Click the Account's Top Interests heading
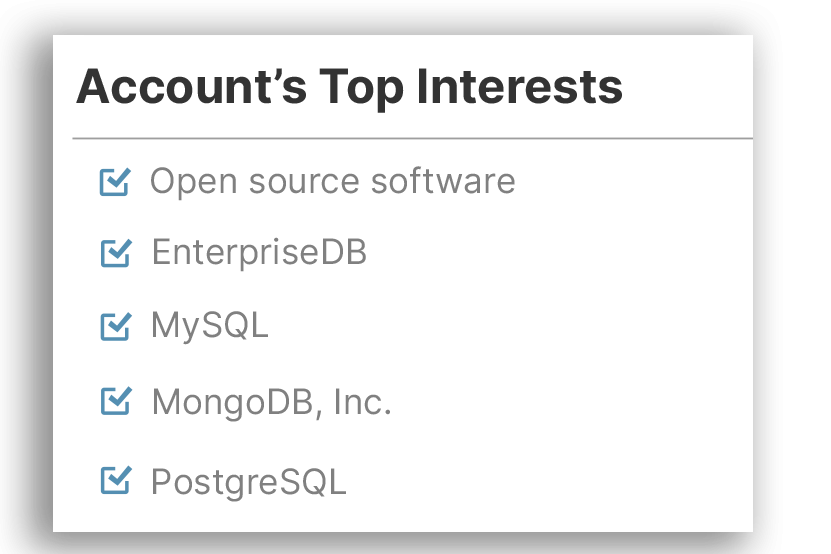 pos(349,86)
